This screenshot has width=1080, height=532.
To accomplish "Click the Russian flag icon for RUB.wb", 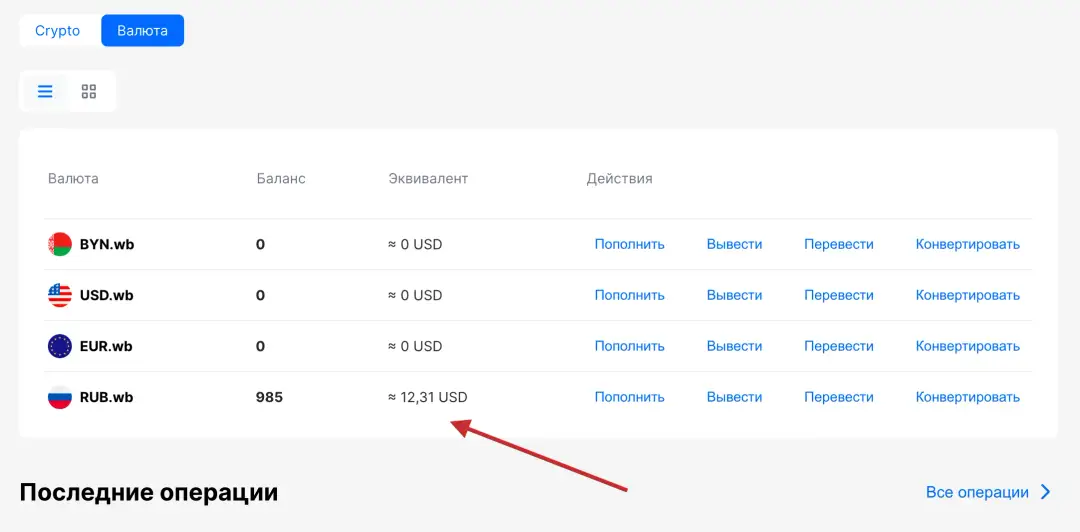I will 60,397.
